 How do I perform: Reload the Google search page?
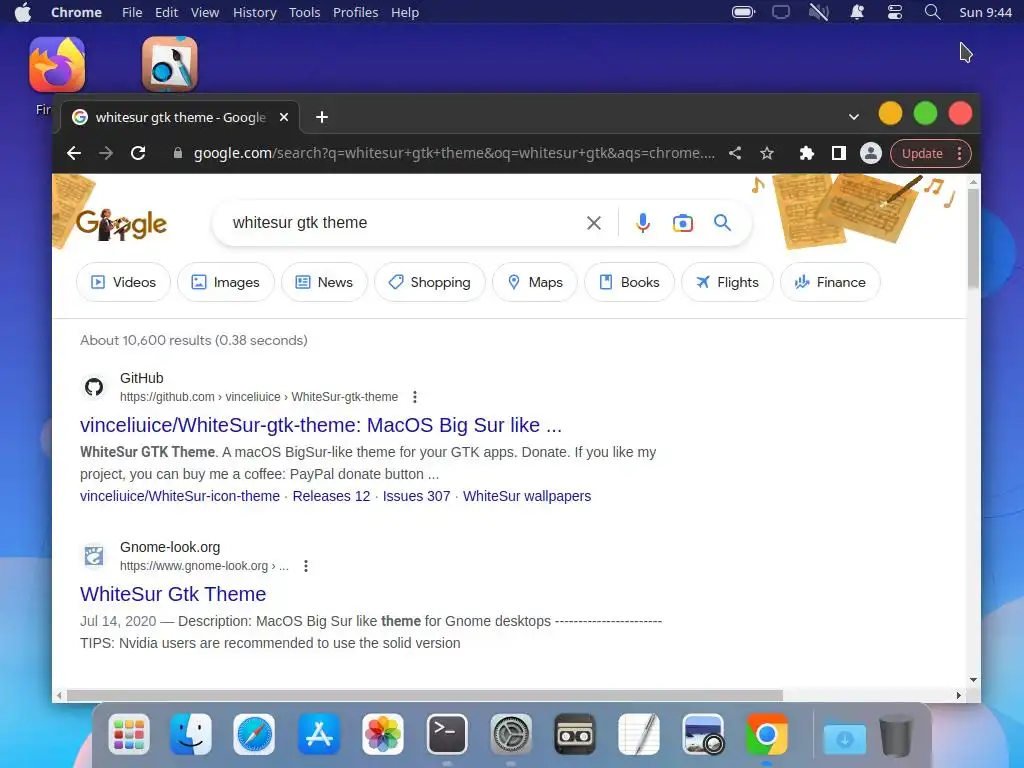click(x=138, y=153)
